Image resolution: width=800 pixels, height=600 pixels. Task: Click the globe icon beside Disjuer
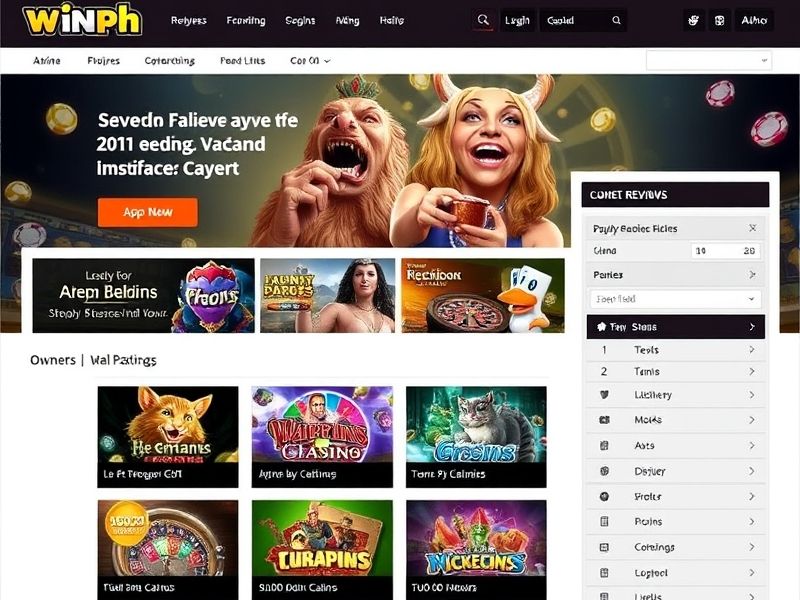pos(604,471)
